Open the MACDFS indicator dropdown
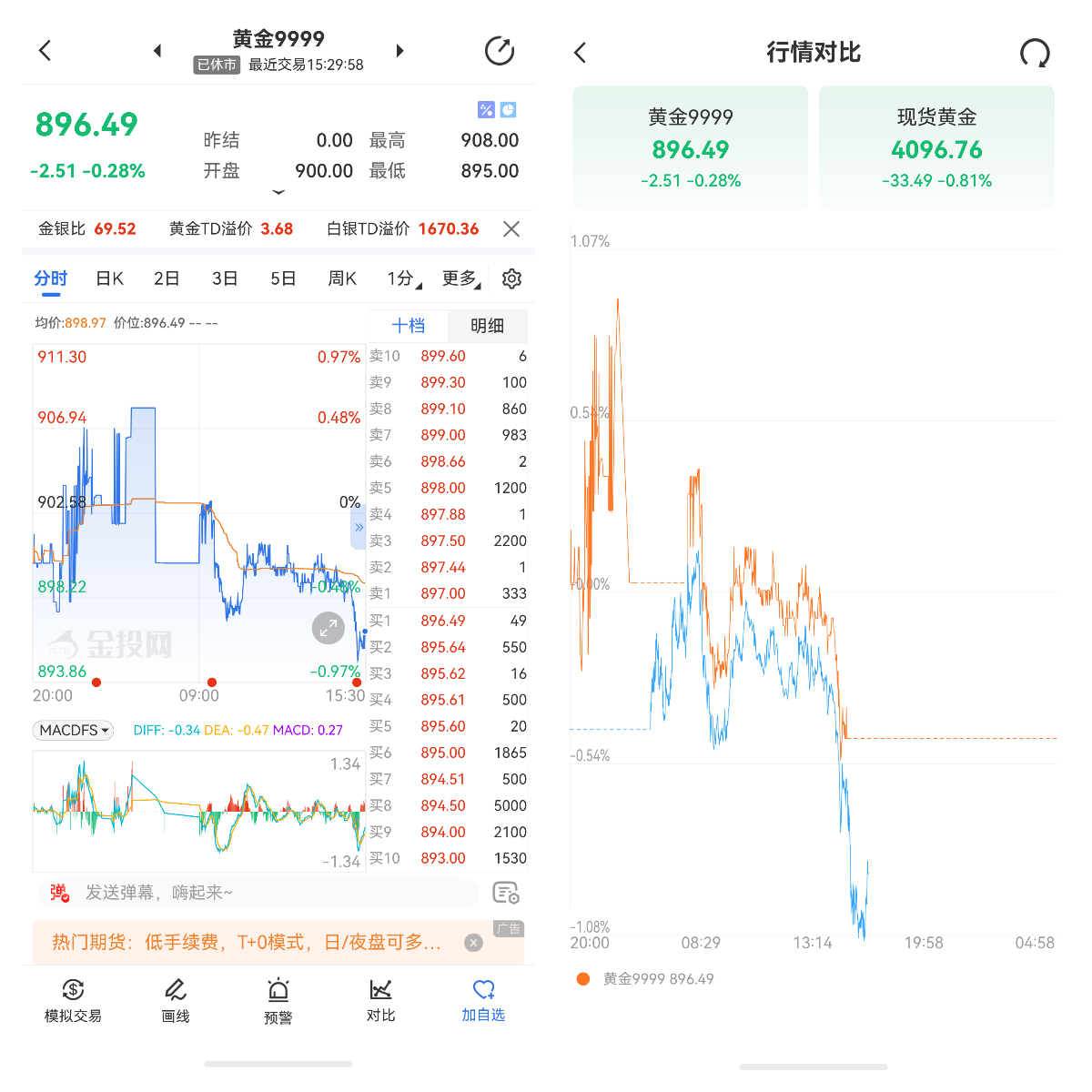Image resolution: width=1092 pixels, height=1092 pixels. click(x=74, y=730)
